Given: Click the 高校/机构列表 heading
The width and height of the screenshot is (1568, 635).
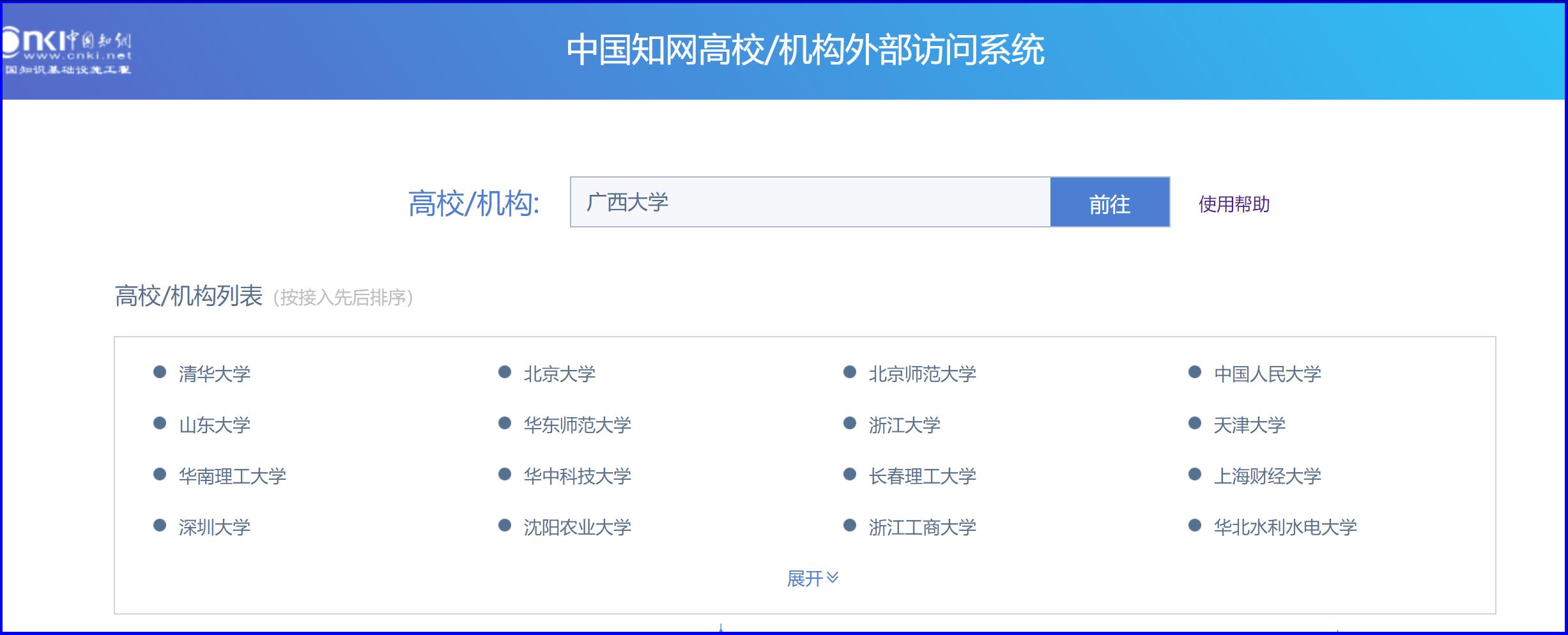Looking at the screenshot, I should [188, 296].
